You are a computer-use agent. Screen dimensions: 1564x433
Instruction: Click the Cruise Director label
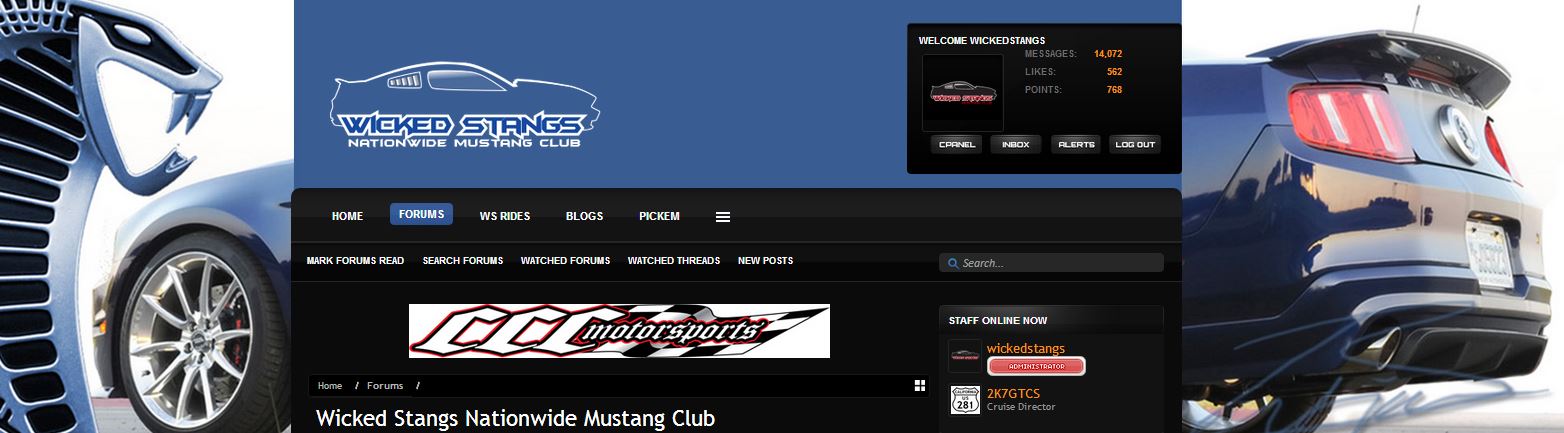(1021, 407)
